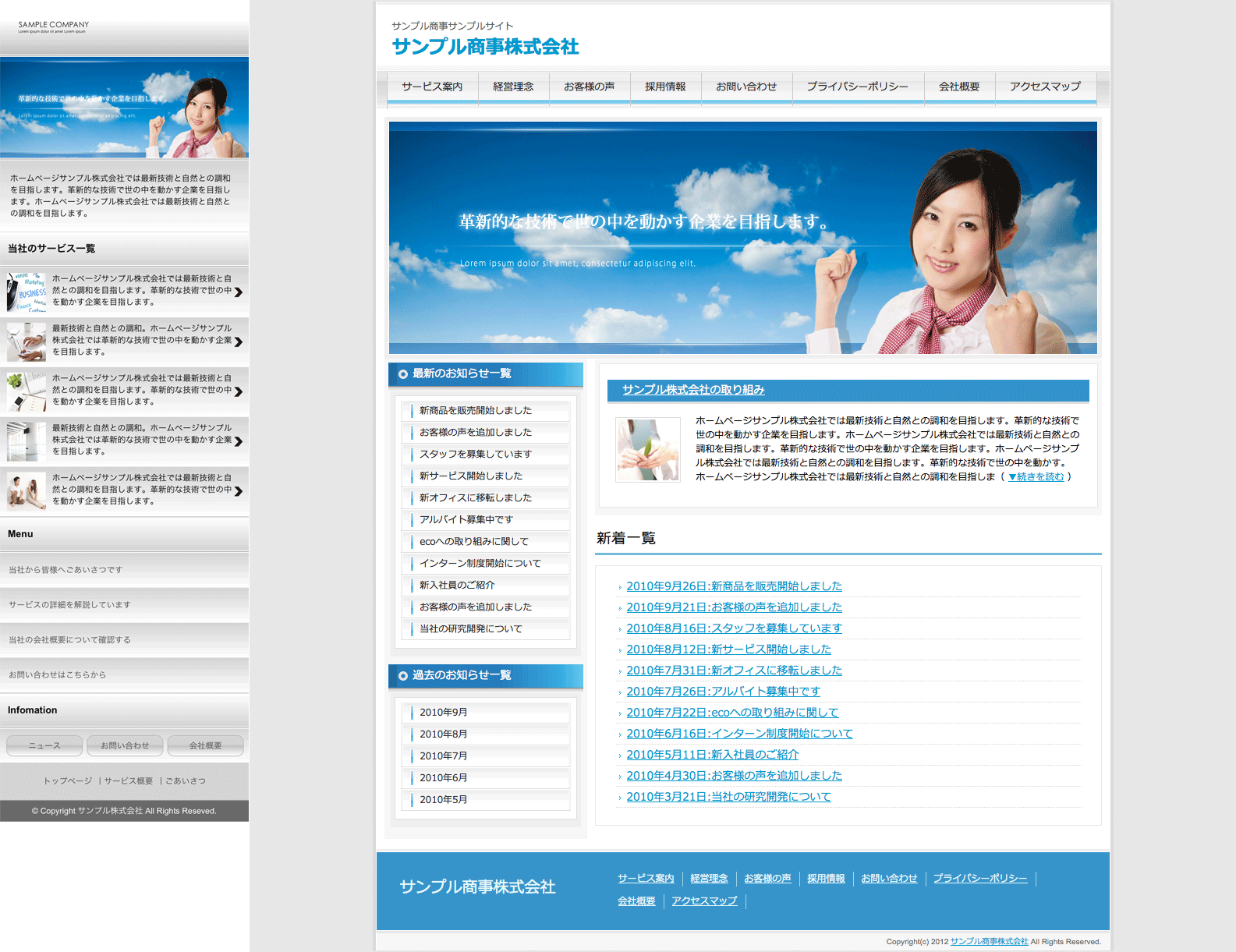Click the business chart service thumbnail
Screen dimensions: 1236x952
tap(27, 291)
